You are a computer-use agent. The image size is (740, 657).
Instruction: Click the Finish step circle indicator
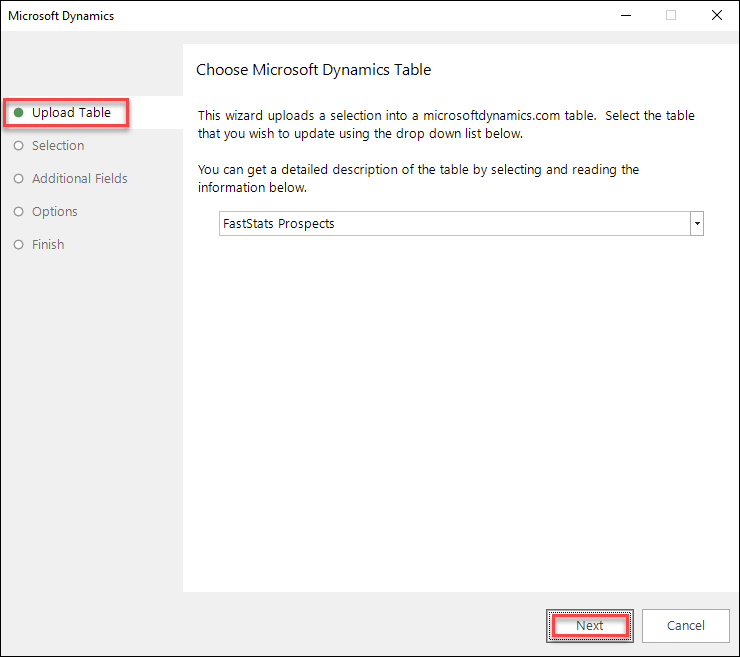tap(18, 244)
